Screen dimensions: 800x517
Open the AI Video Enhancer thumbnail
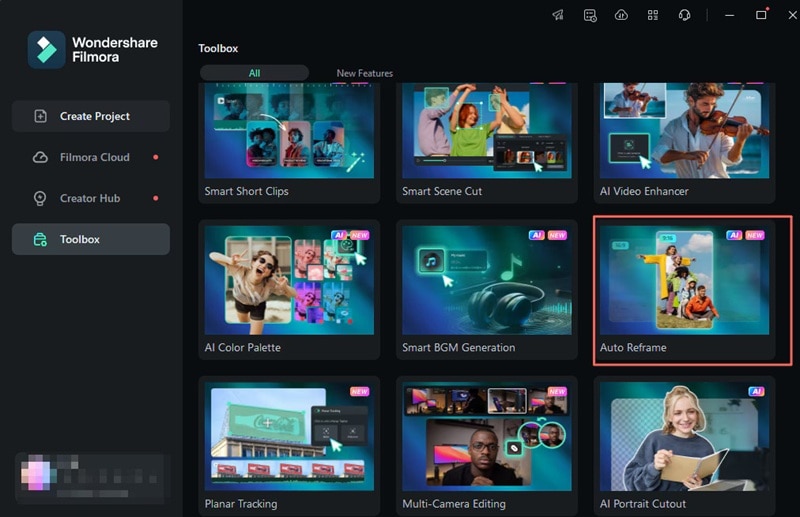[x=684, y=131]
